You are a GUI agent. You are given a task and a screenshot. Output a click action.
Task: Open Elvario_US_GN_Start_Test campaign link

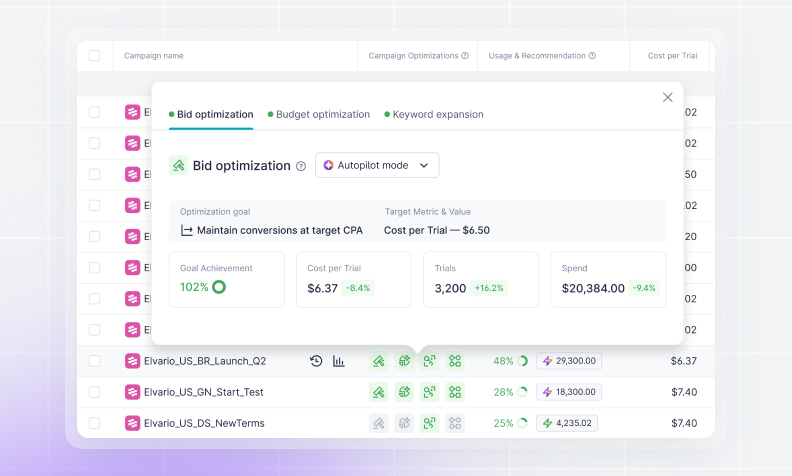click(x=204, y=392)
